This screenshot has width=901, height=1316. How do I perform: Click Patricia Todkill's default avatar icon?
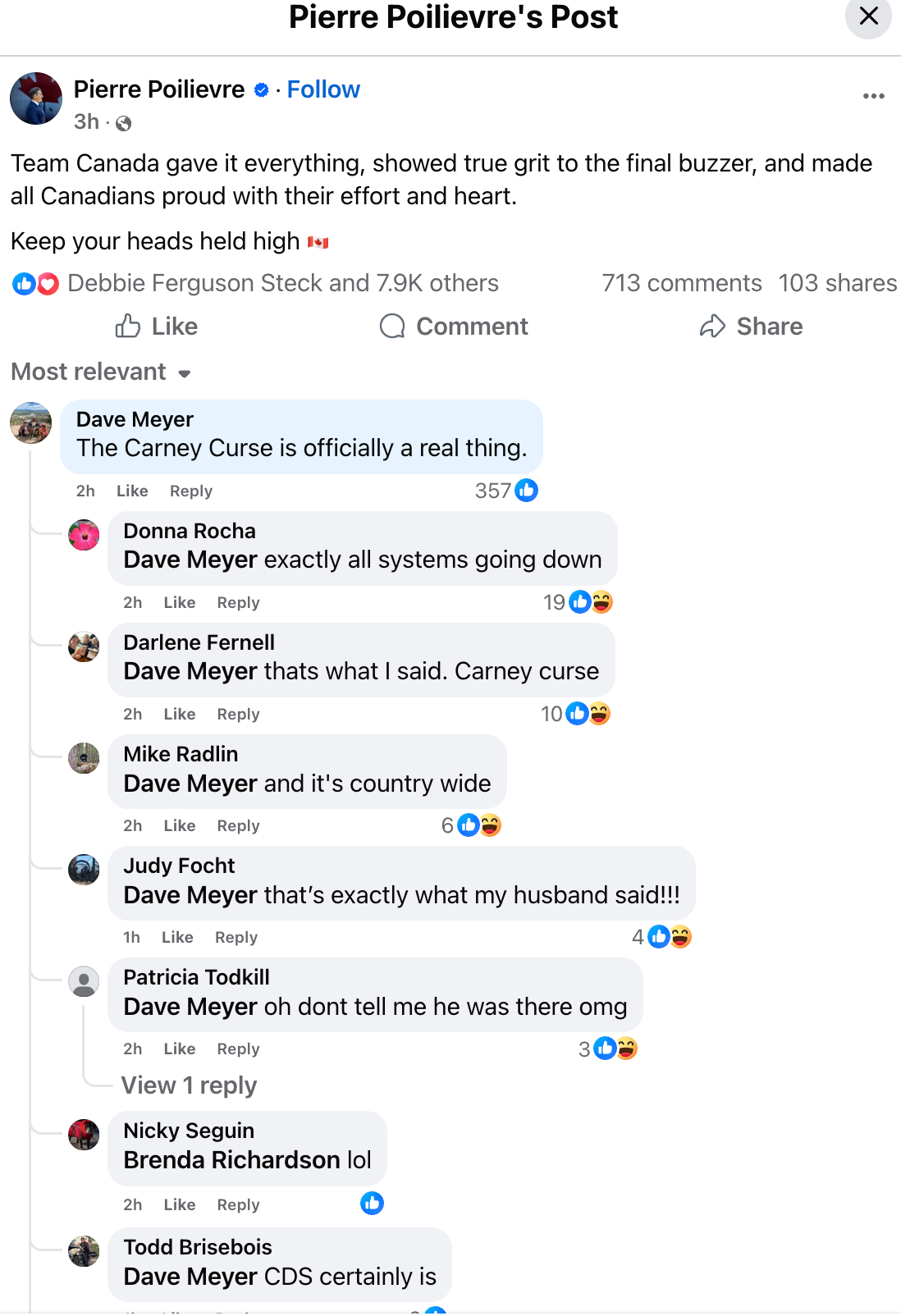point(84,981)
